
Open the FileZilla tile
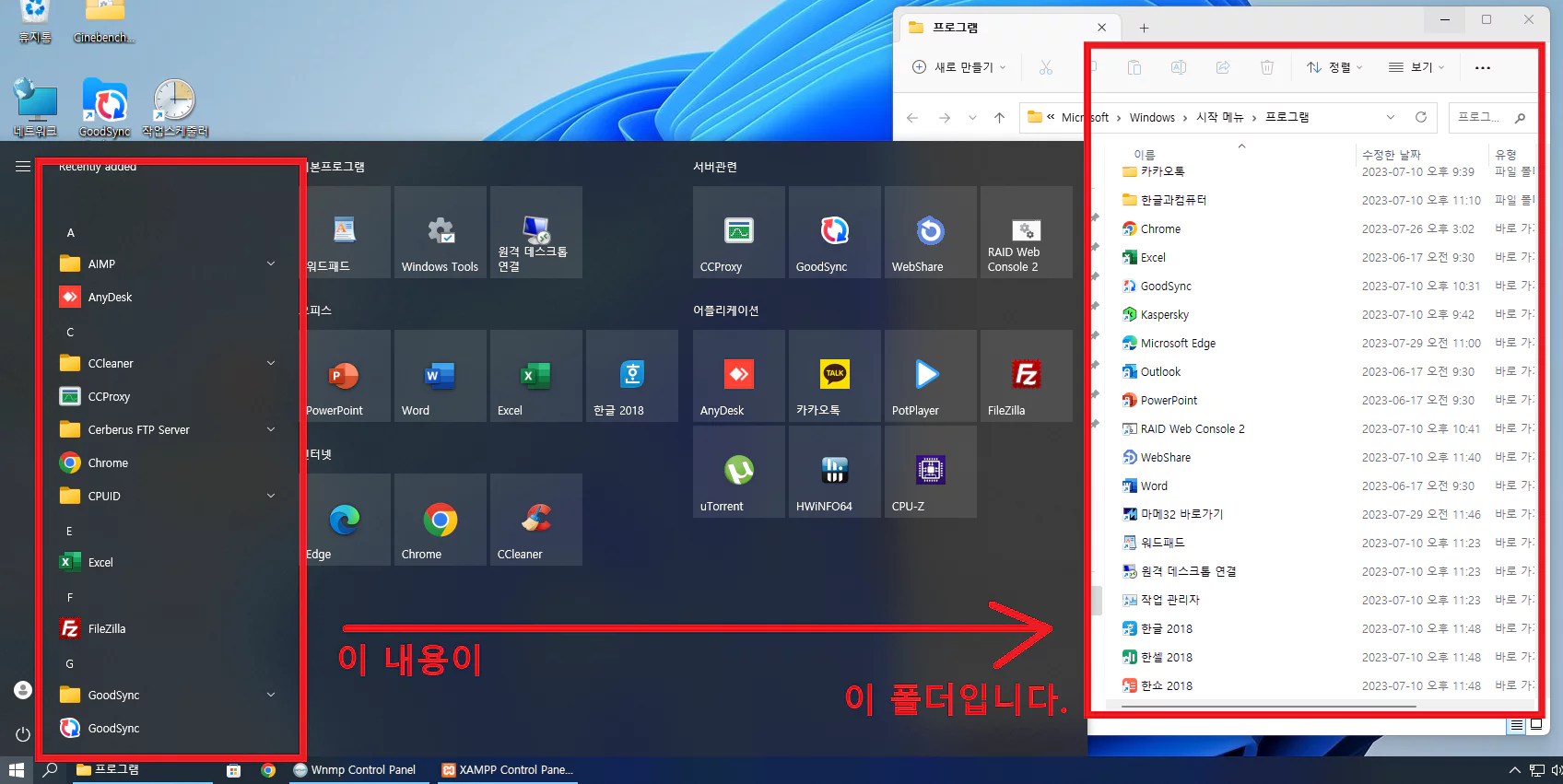tap(1026, 376)
